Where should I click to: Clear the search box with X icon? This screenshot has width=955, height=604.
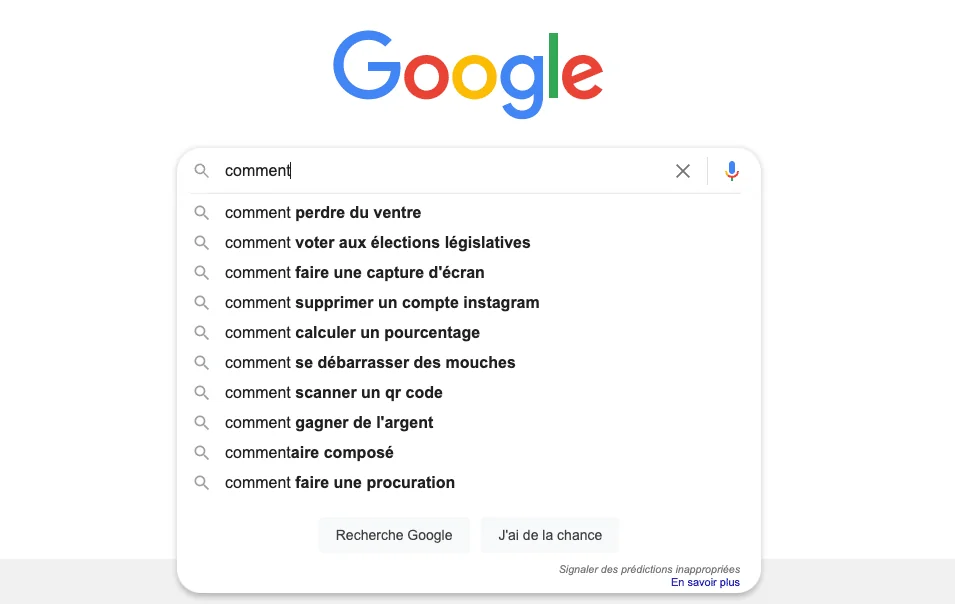(683, 171)
